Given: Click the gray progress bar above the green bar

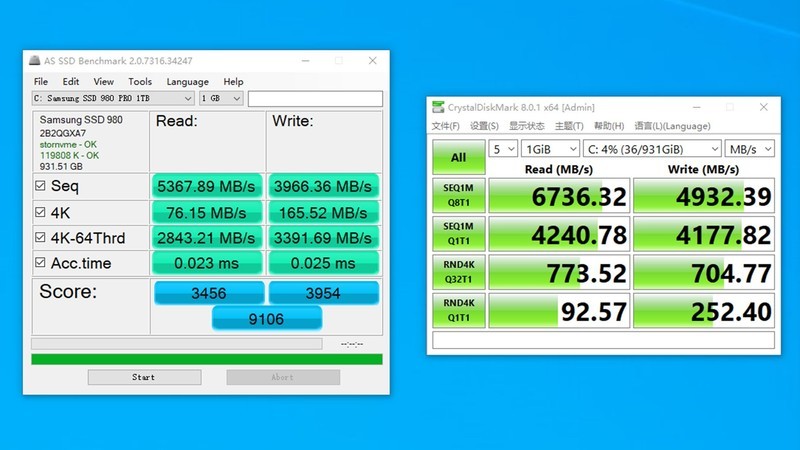Looking at the screenshot, I should [177, 344].
